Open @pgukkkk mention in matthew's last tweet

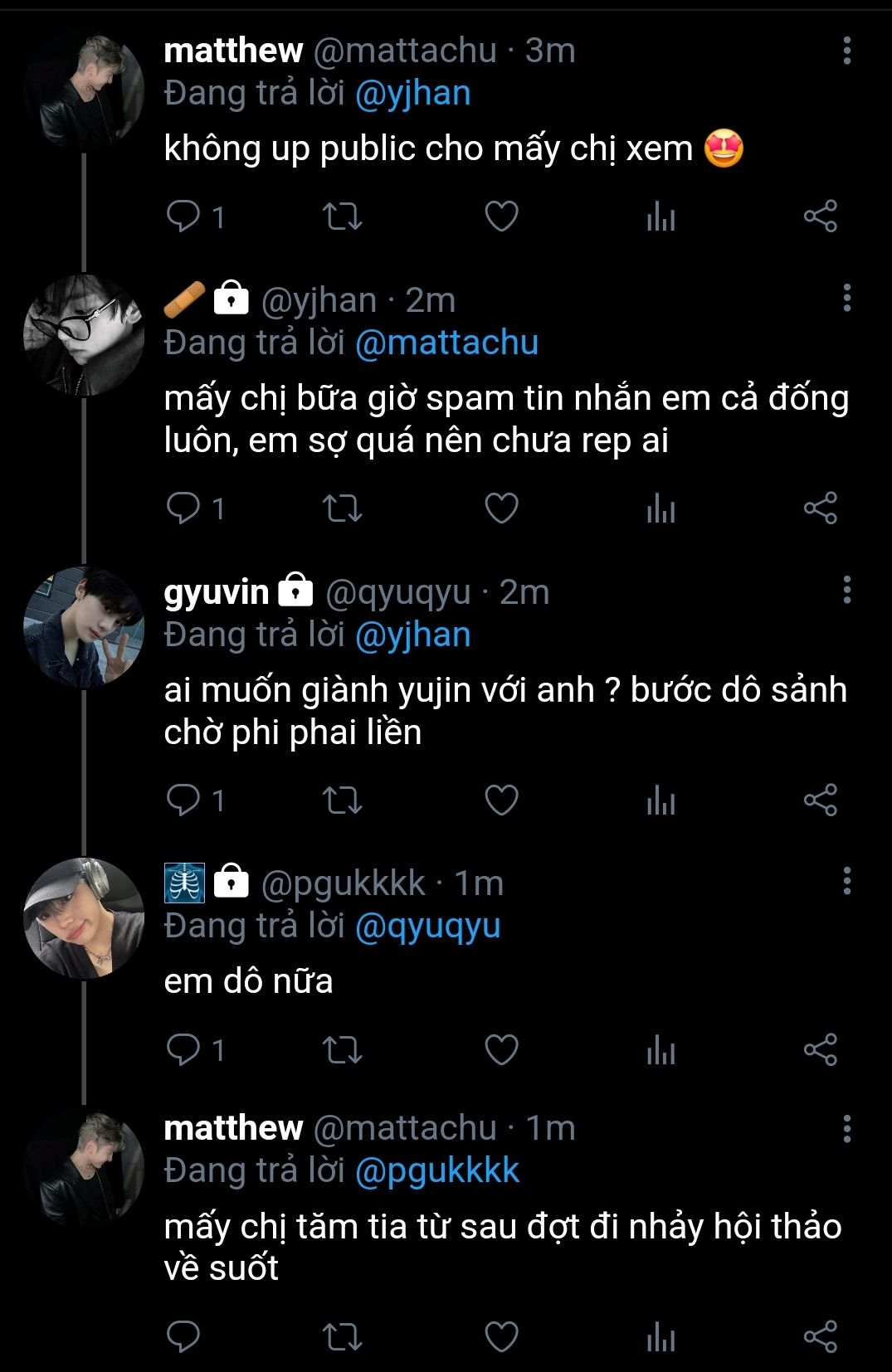click(x=436, y=1170)
